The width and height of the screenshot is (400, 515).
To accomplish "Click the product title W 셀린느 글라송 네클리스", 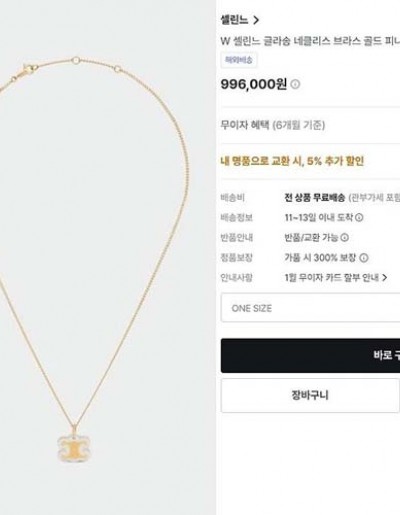I will click(x=310, y=41).
